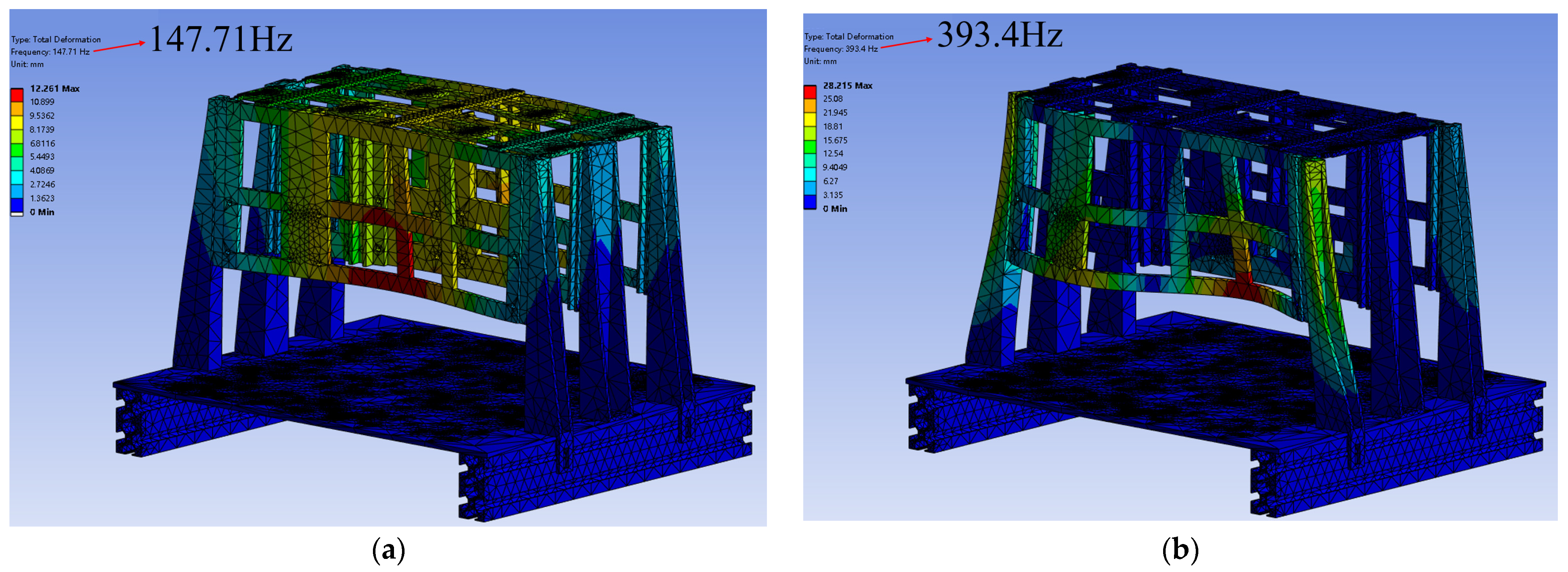
Task: Click the red swatch beside 28.215 Max
Action: pos(809,92)
